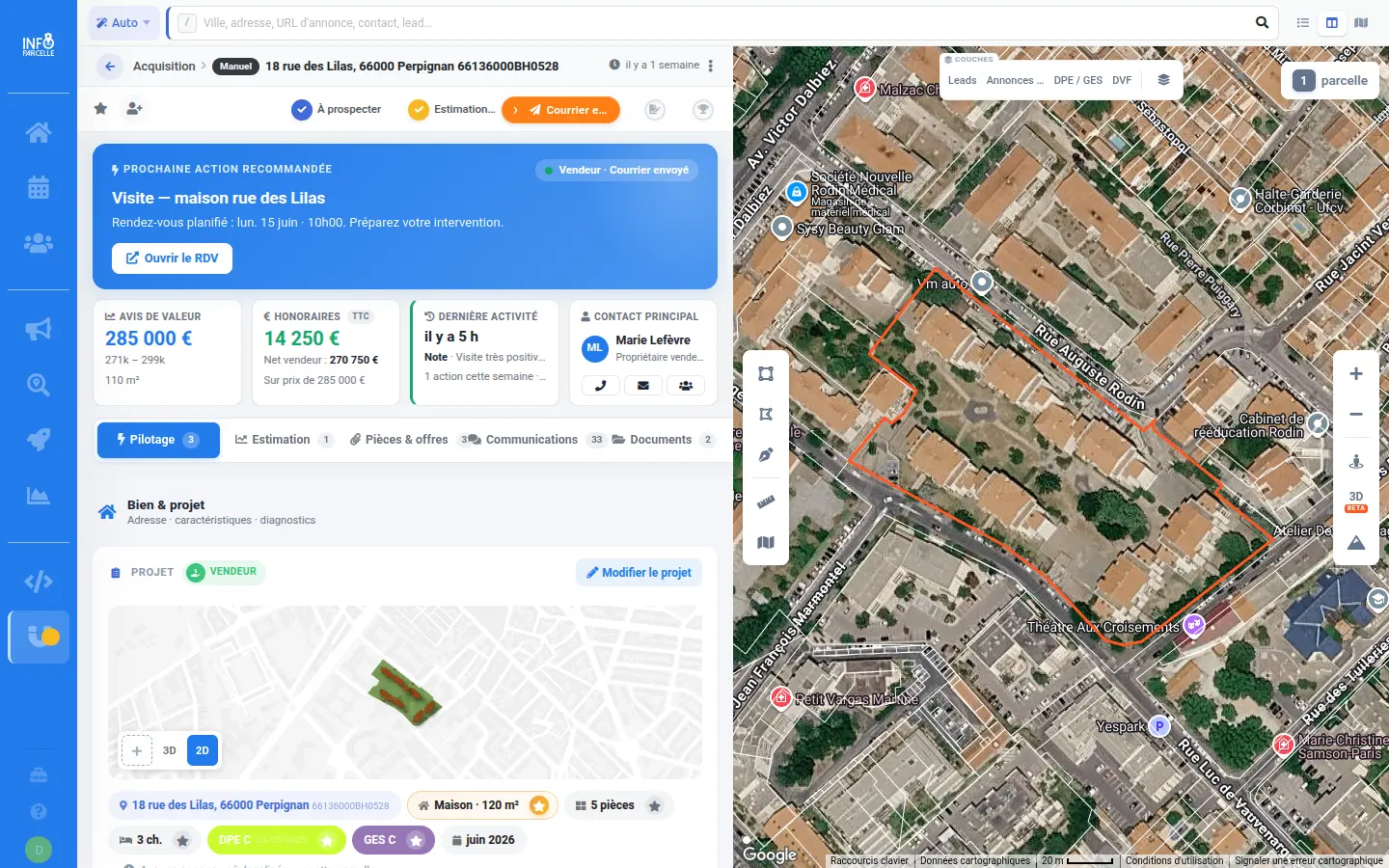
Task: Go back with the arrow beside Acquisition
Action: click(110, 67)
